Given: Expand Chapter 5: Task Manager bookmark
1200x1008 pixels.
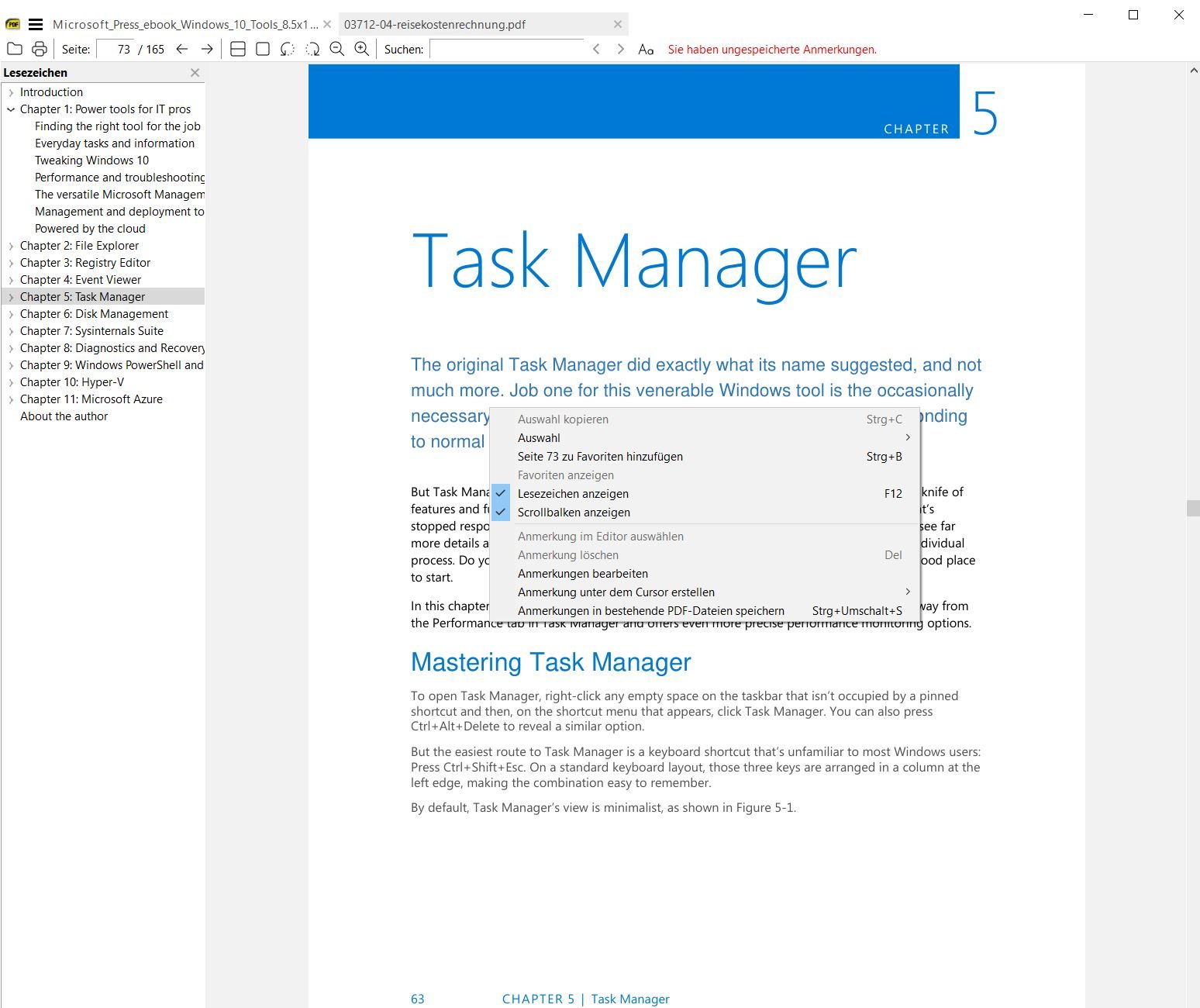Looking at the screenshot, I should pos(11,297).
